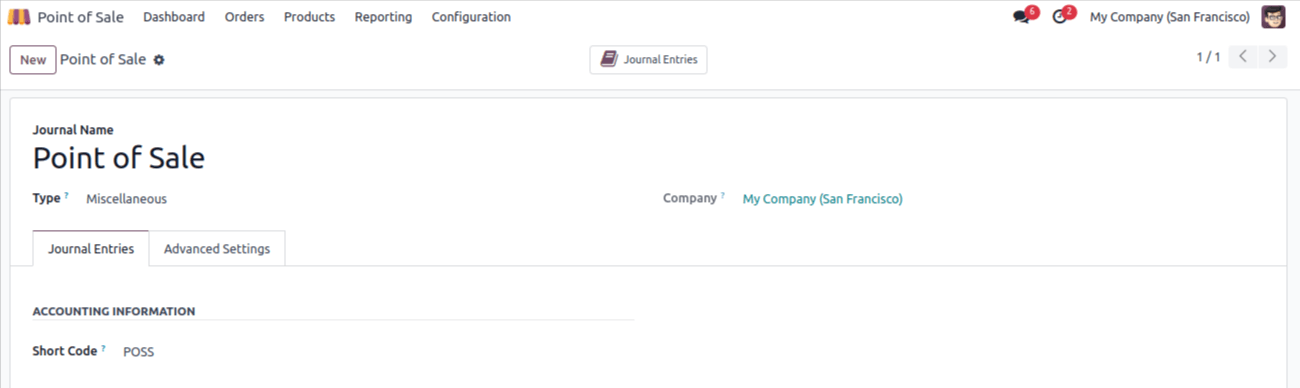Viewport: 1300px width, 388px height.
Task: Open the messages chat bubble icon
Action: point(1021,17)
